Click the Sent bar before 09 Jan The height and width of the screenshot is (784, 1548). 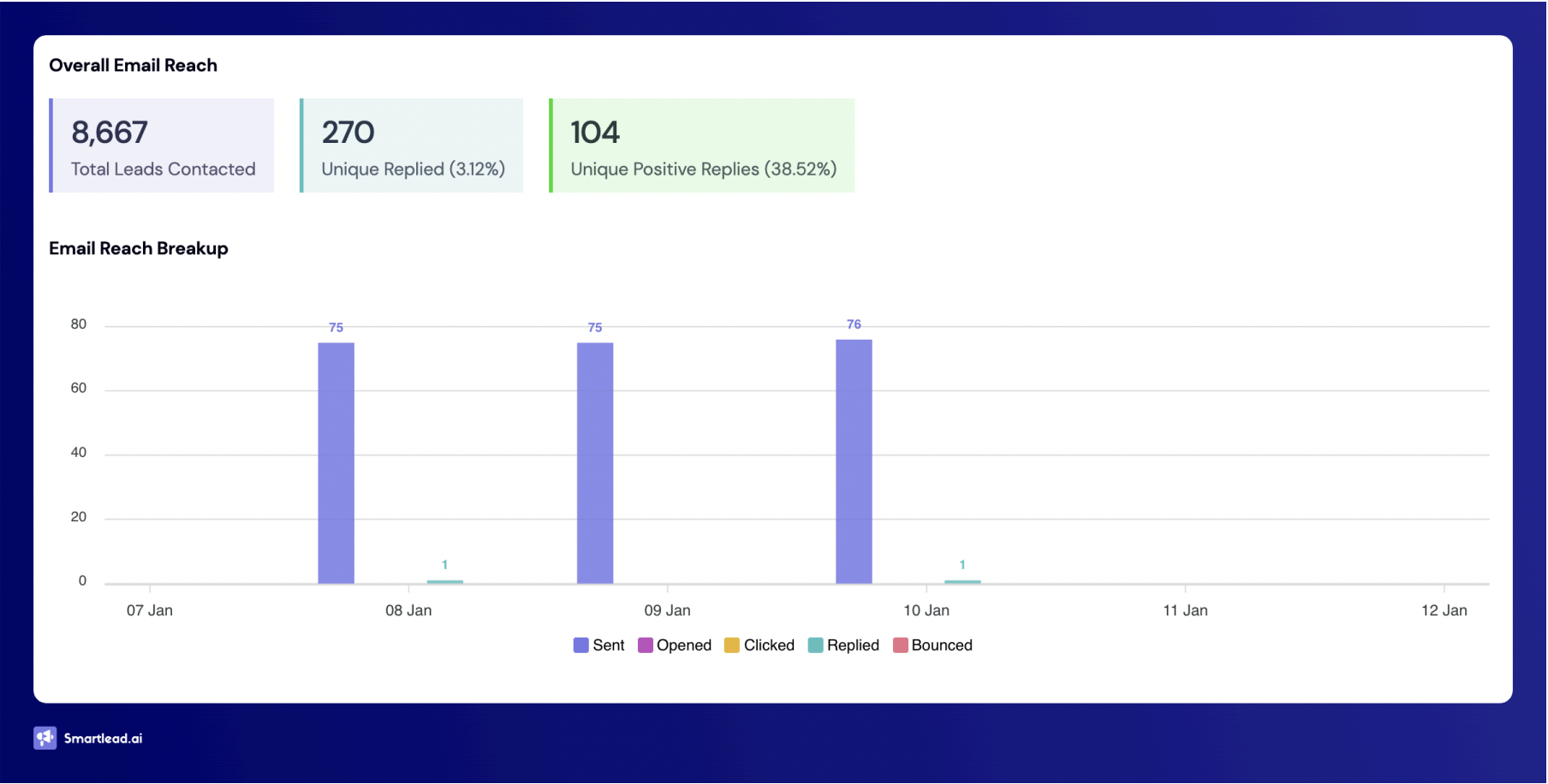[x=595, y=463]
